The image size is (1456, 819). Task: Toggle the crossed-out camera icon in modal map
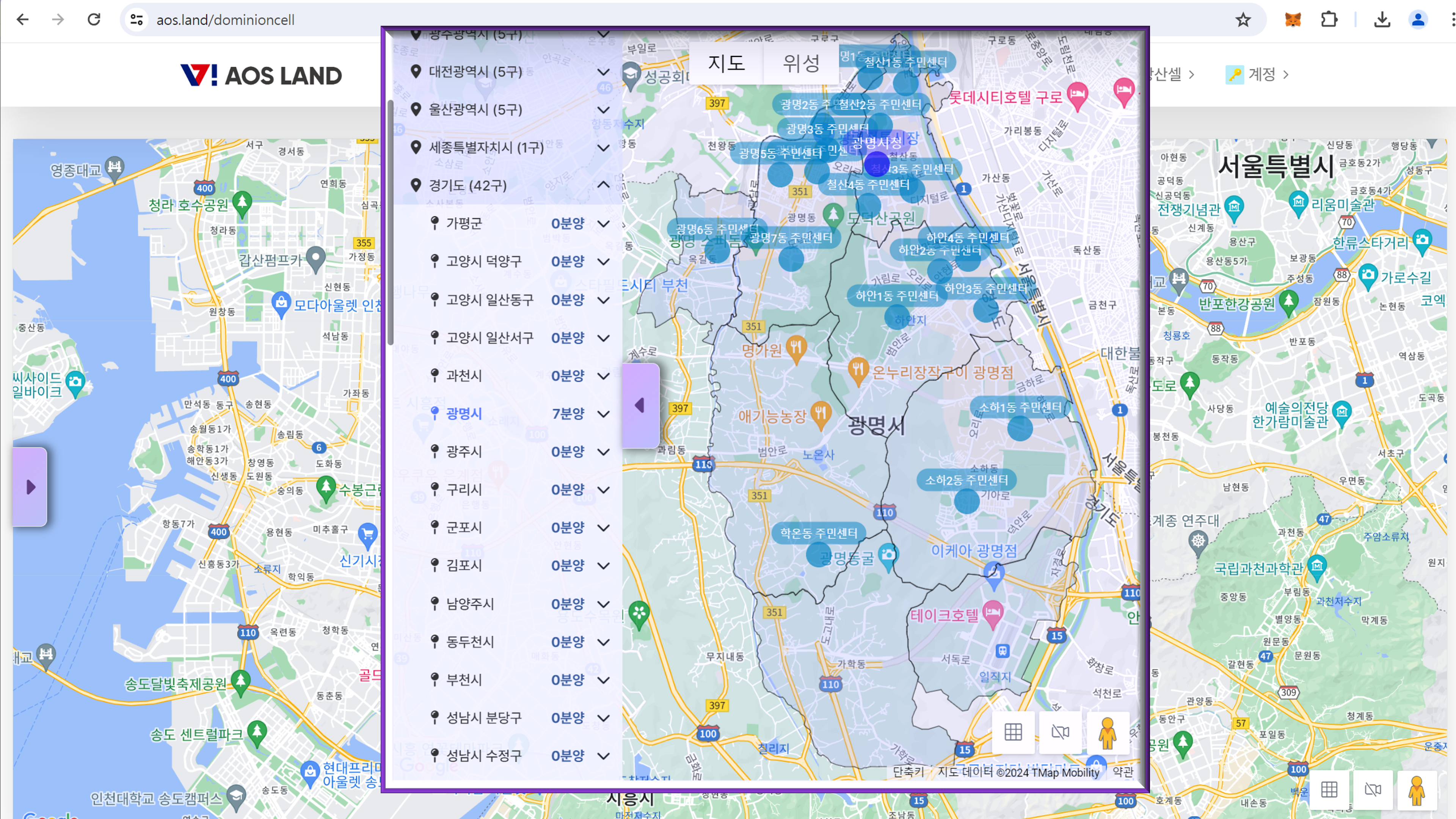pyautogui.click(x=1061, y=733)
